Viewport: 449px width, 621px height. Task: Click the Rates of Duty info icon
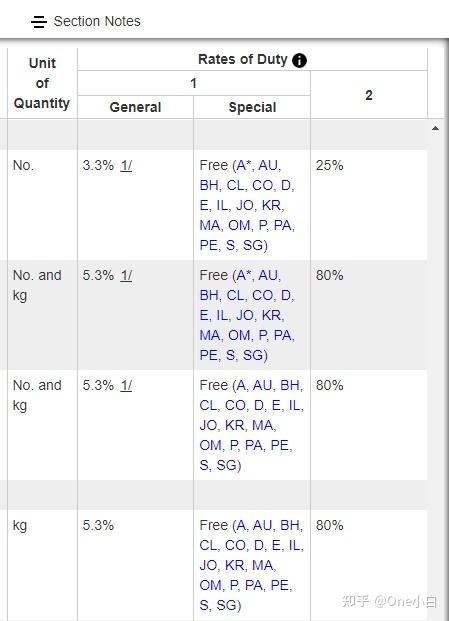(x=299, y=60)
